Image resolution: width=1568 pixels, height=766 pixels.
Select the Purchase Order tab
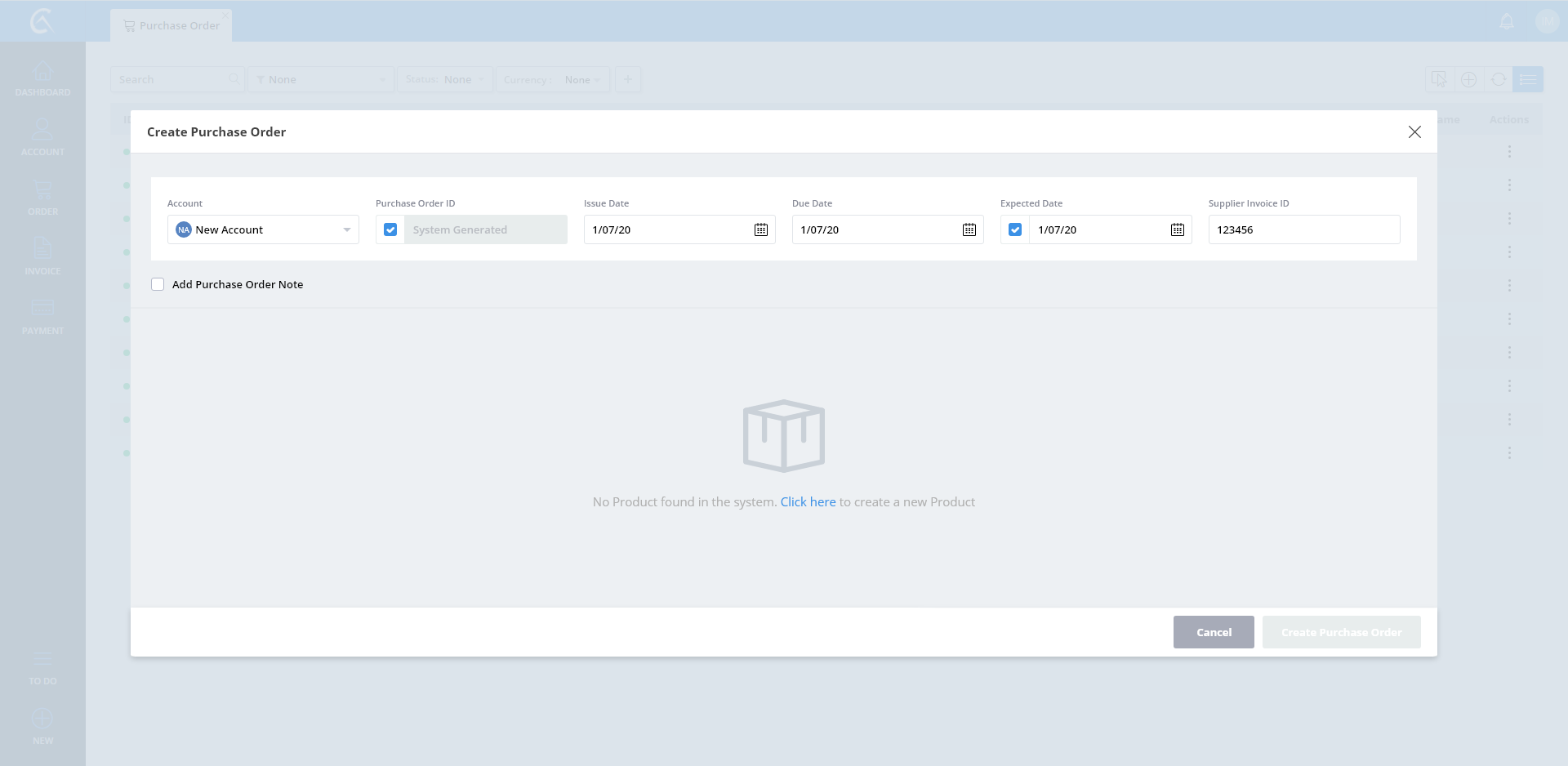[x=171, y=26]
